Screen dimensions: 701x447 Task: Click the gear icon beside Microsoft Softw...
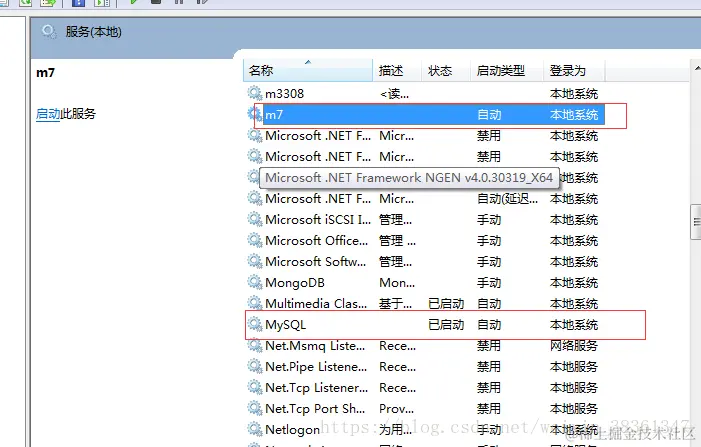255,261
